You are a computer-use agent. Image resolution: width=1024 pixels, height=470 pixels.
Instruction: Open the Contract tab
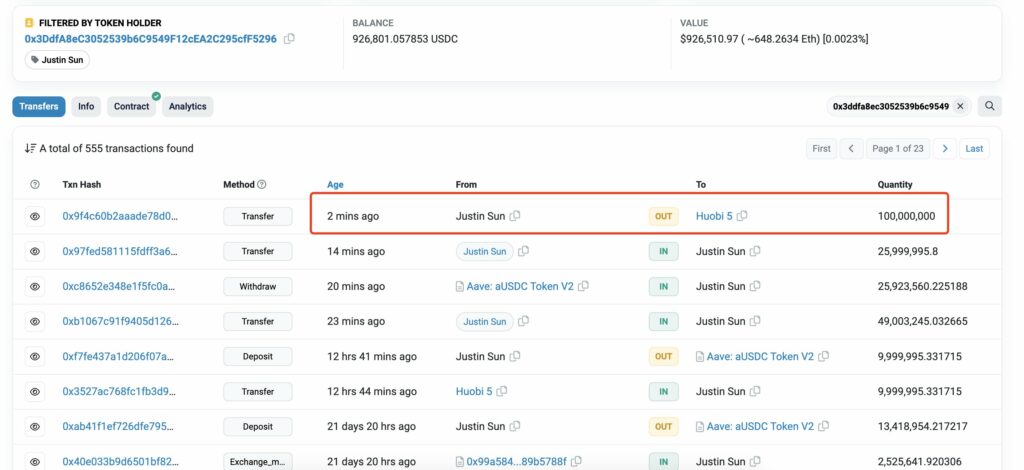[131, 106]
